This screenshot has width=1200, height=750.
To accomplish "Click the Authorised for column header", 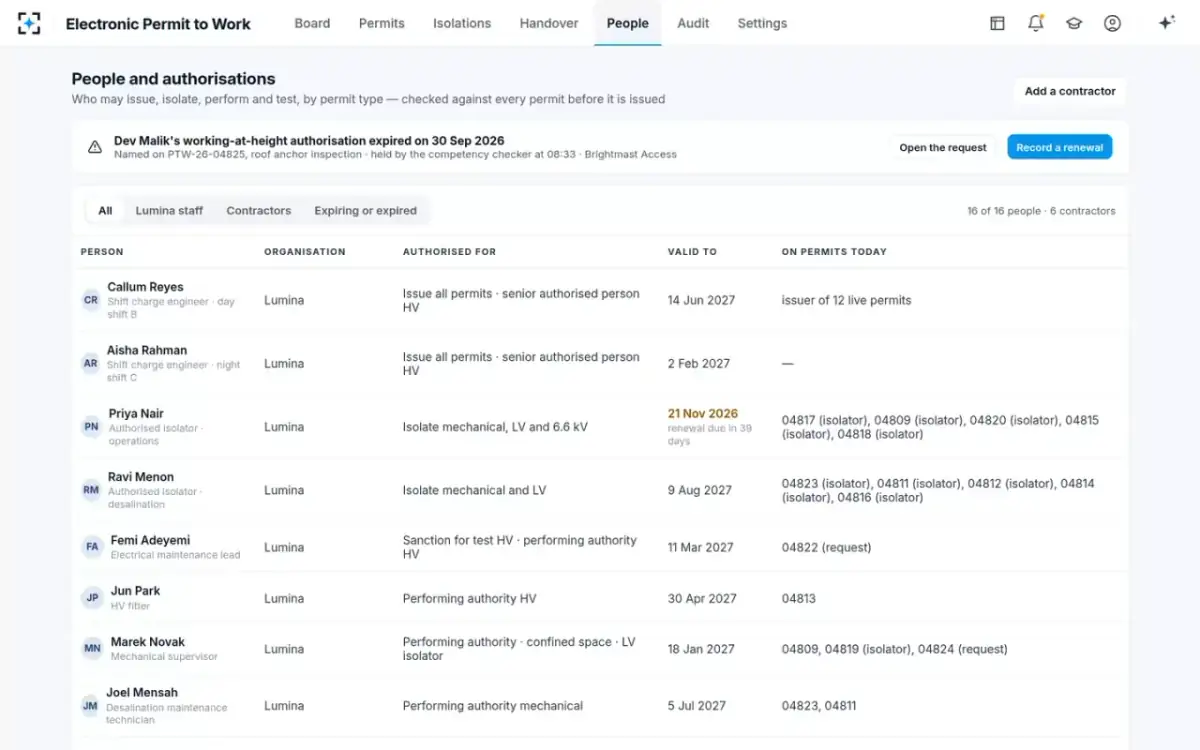I will tap(449, 252).
